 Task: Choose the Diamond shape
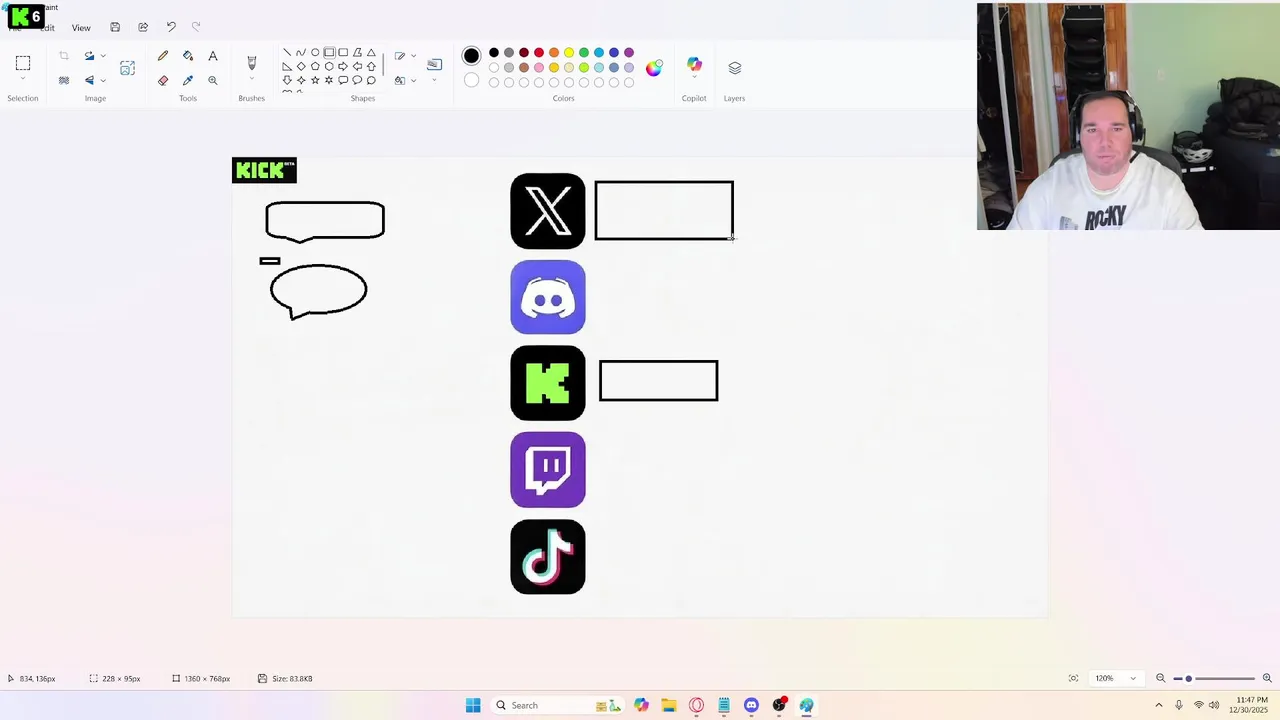click(301, 66)
